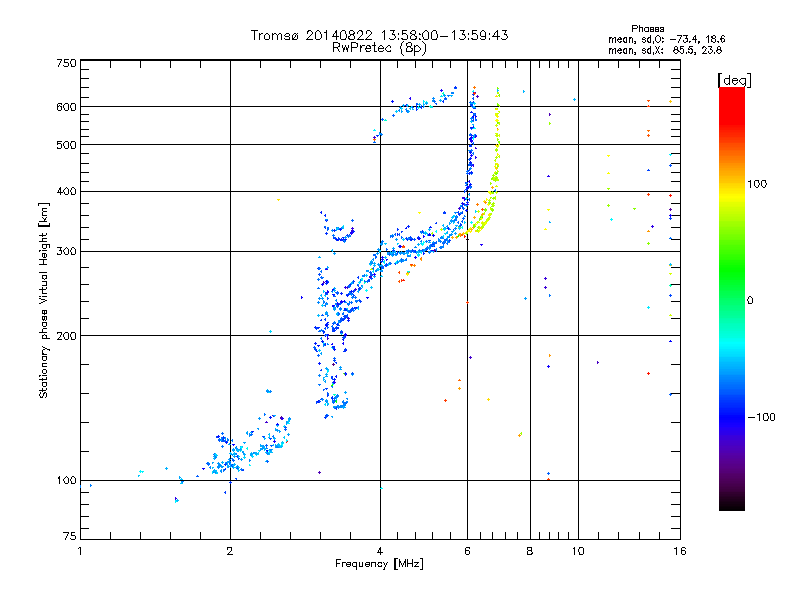Click the '10' tick label on the frequency axis

click(x=578, y=551)
